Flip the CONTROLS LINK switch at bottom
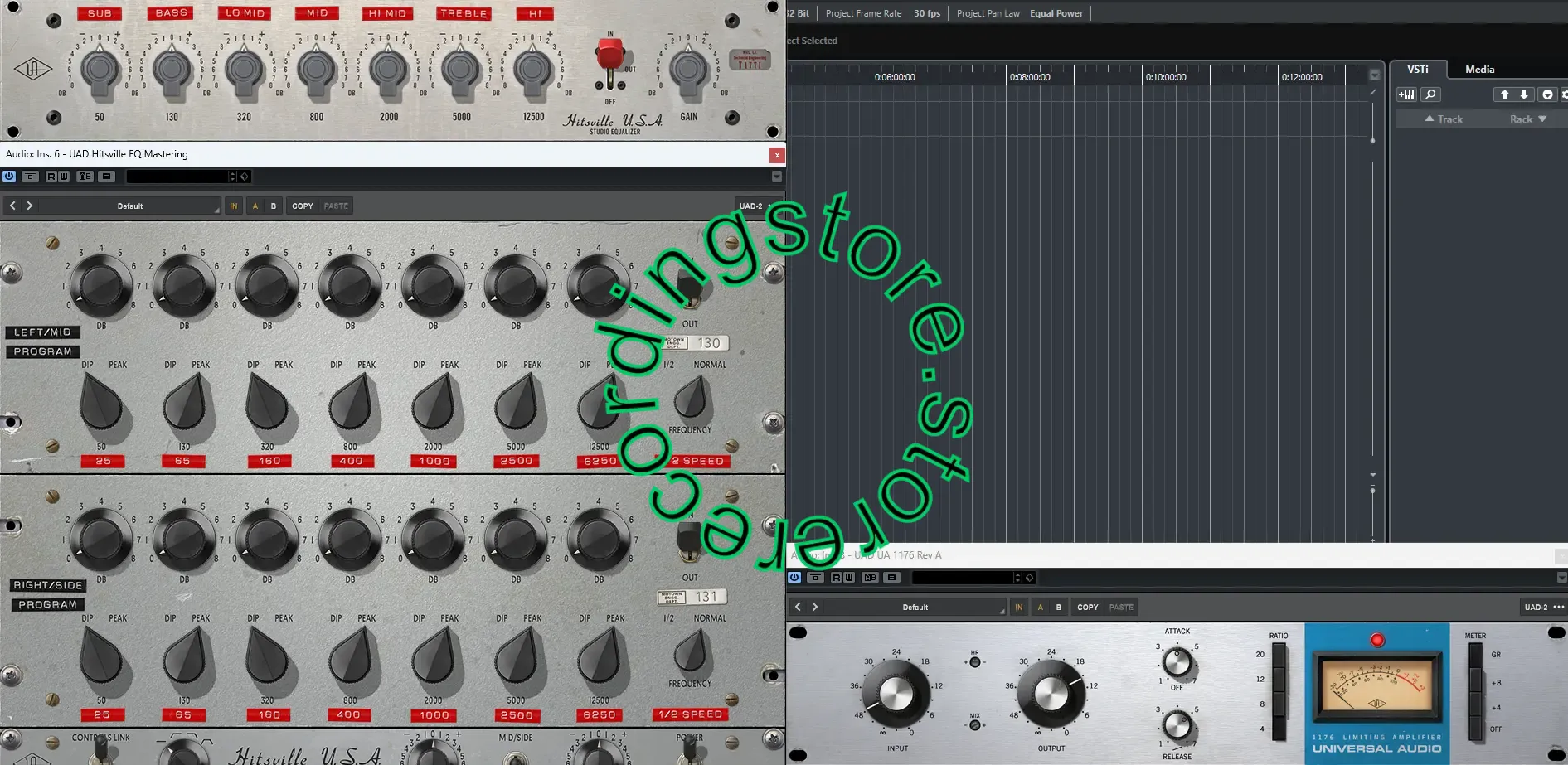The height and width of the screenshot is (765, 1568). pos(100,749)
